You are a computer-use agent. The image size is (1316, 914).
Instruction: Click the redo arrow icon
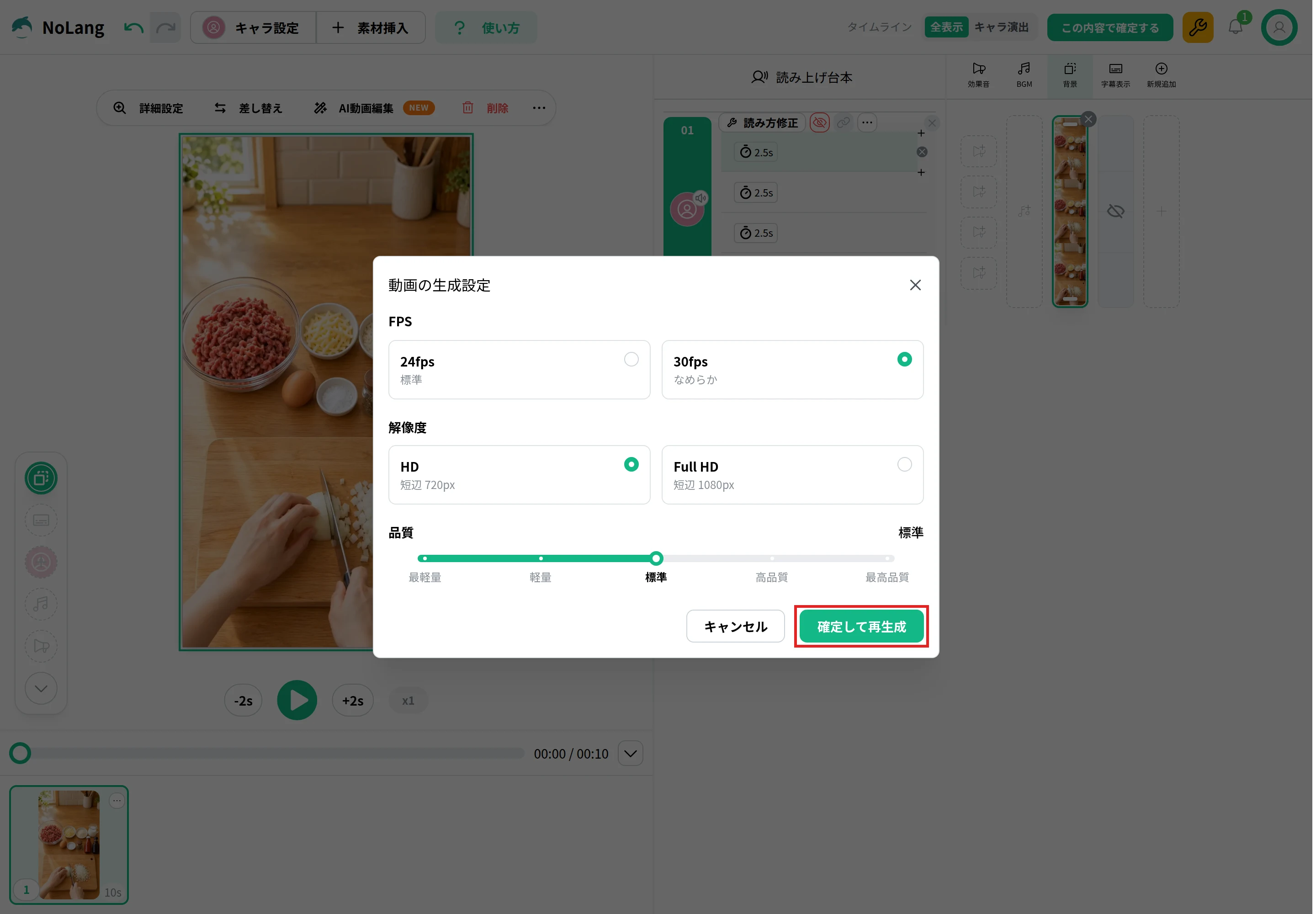coord(165,27)
